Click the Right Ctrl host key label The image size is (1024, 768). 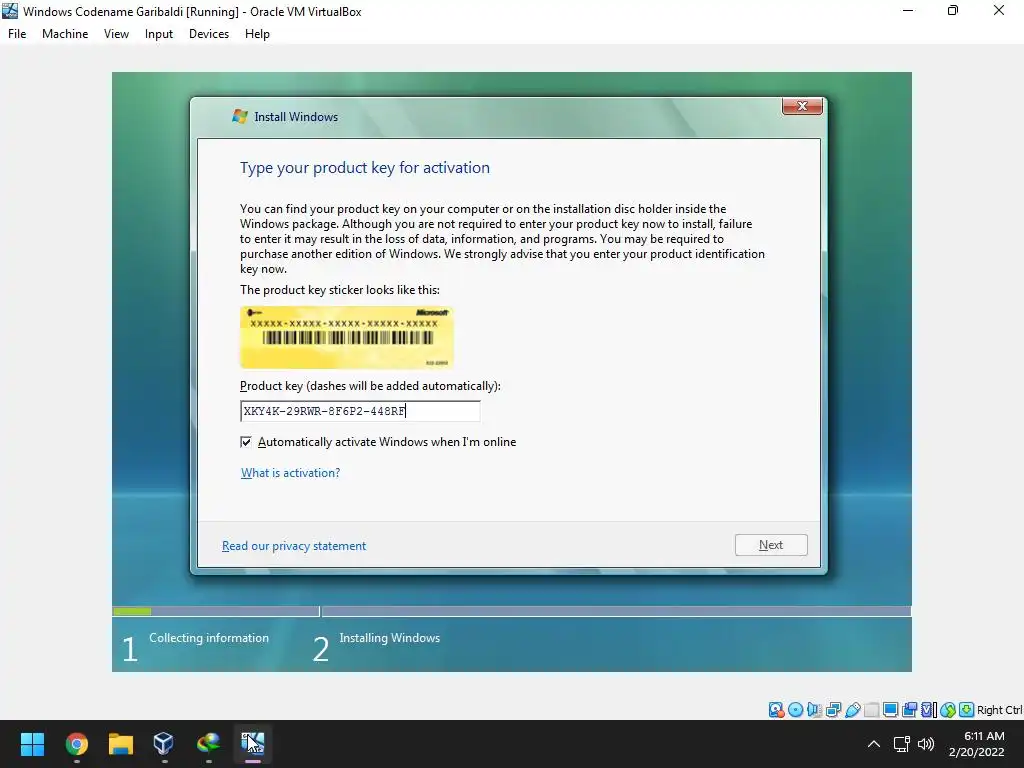click(x=1000, y=710)
